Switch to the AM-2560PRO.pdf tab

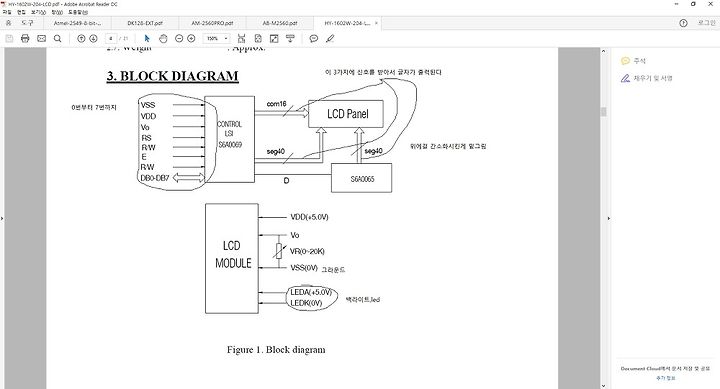[x=212, y=23]
